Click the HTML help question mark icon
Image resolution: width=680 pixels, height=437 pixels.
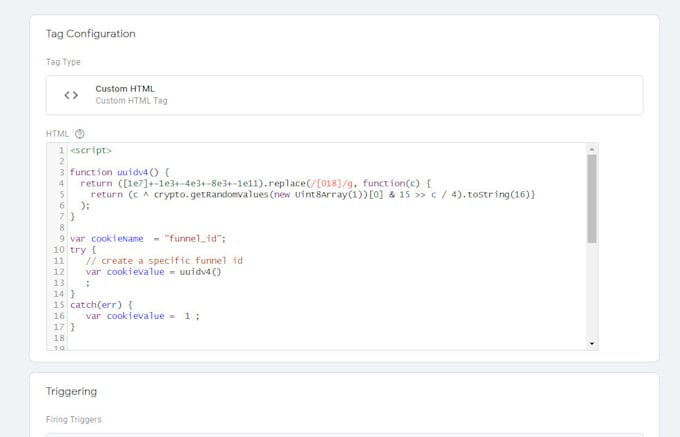click(x=80, y=134)
